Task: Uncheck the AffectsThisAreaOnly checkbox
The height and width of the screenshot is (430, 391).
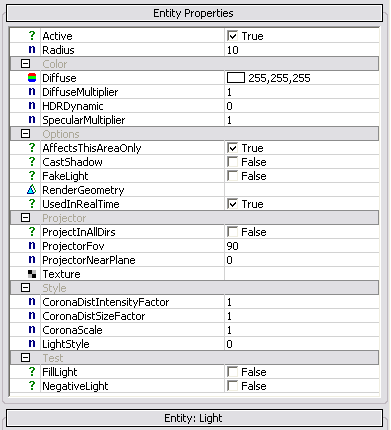Action: (x=232, y=148)
